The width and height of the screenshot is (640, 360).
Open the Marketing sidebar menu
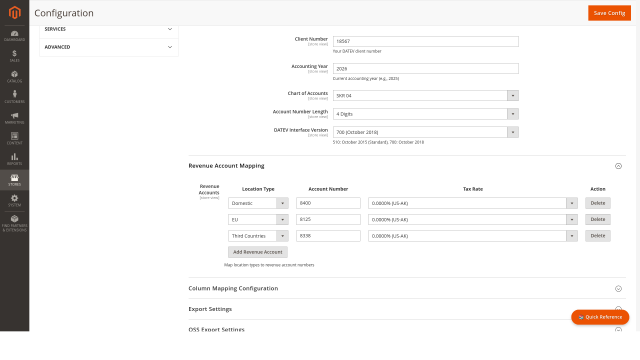coord(14,118)
